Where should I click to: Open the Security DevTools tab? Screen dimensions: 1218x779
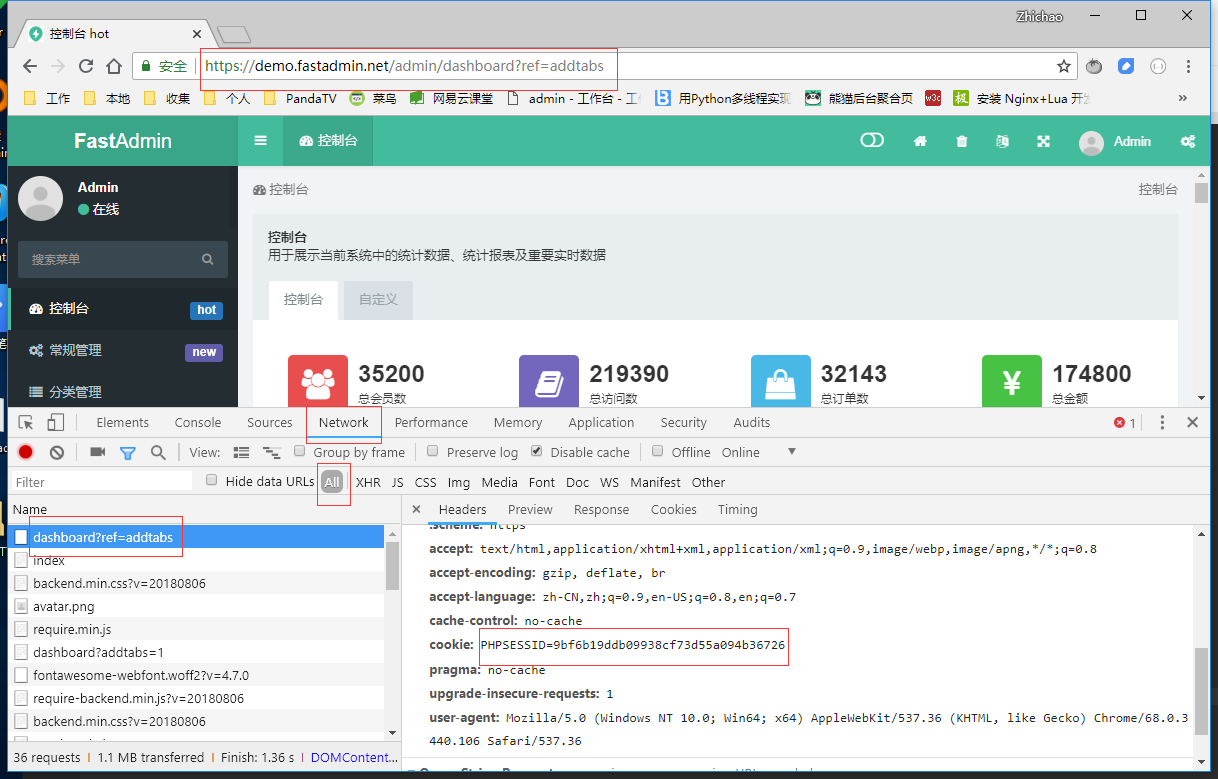683,423
